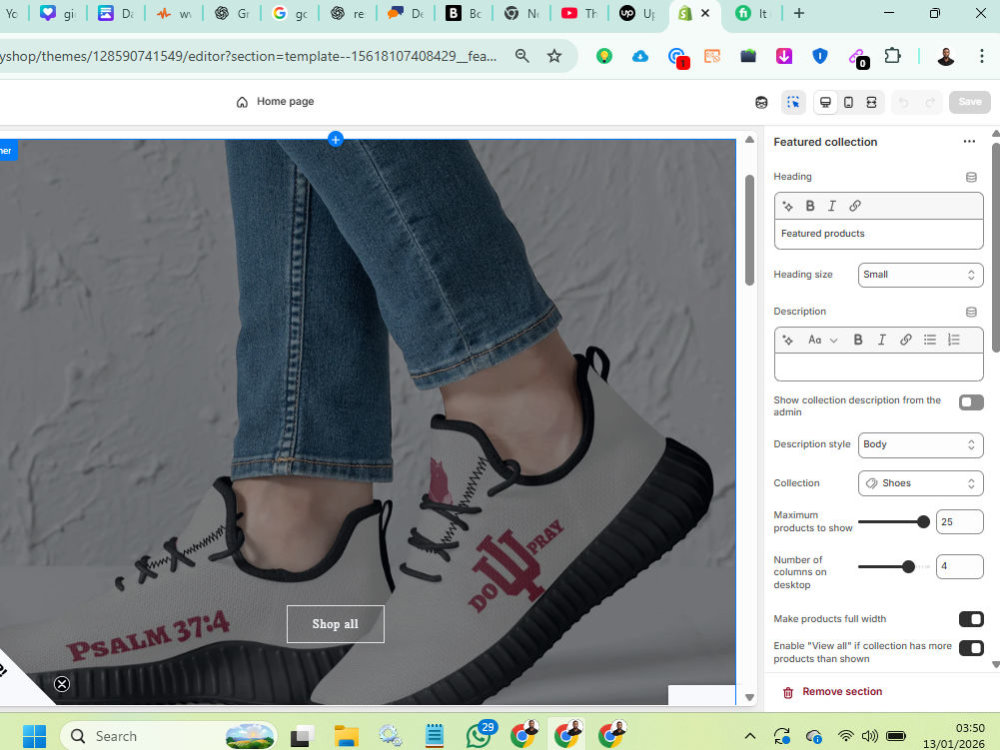Click the Maximum products value field
Viewport: 1000px width, 750px height.
click(959, 522)
